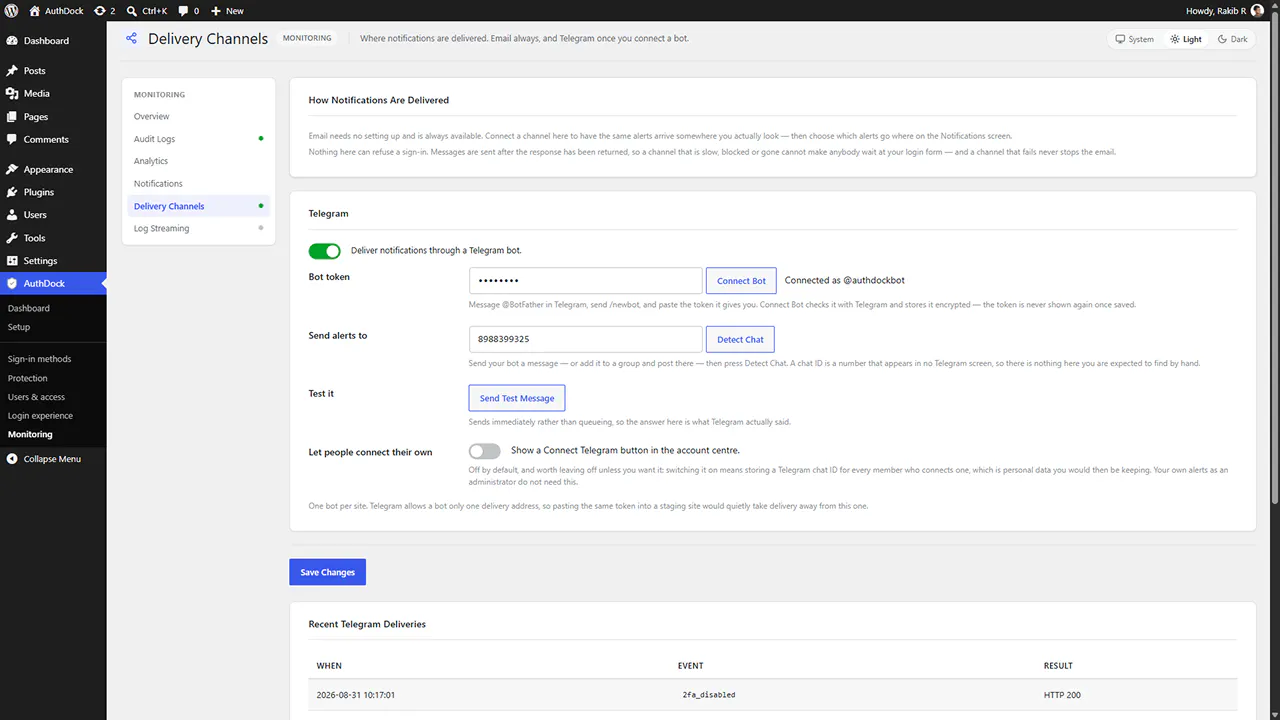The height and width of the screenshot is (720, 1280).
Task: Click the WHEN column header
Action: pyautogui.click(x=329, y=666)
